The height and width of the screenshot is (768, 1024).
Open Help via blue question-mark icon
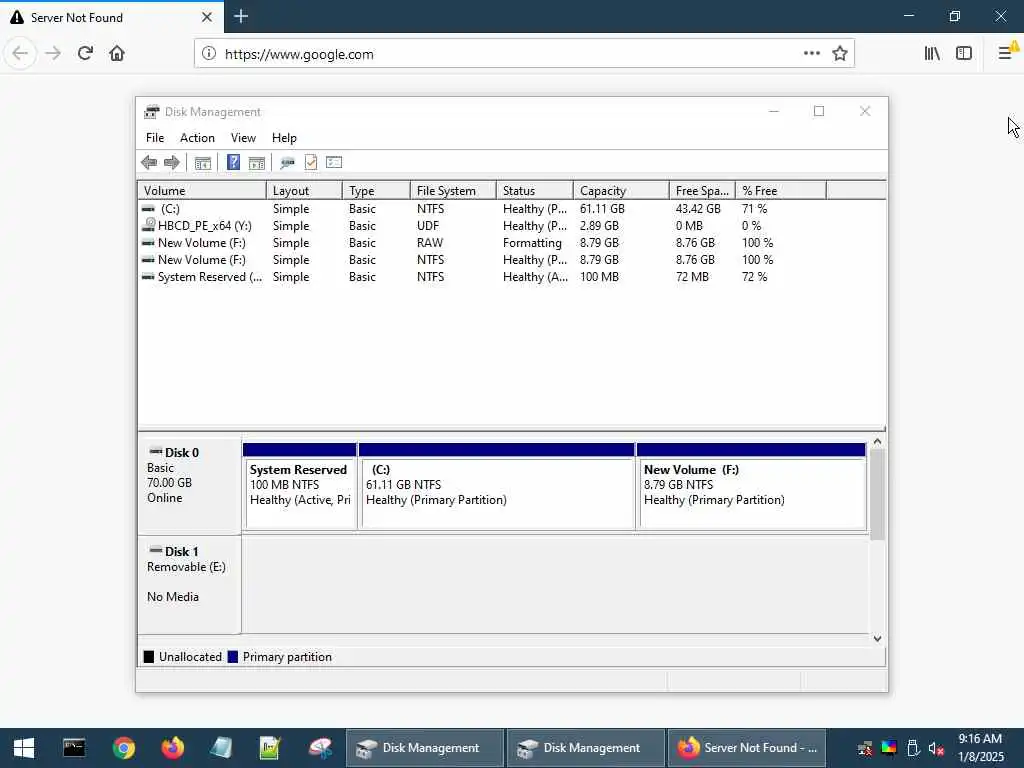233,163
